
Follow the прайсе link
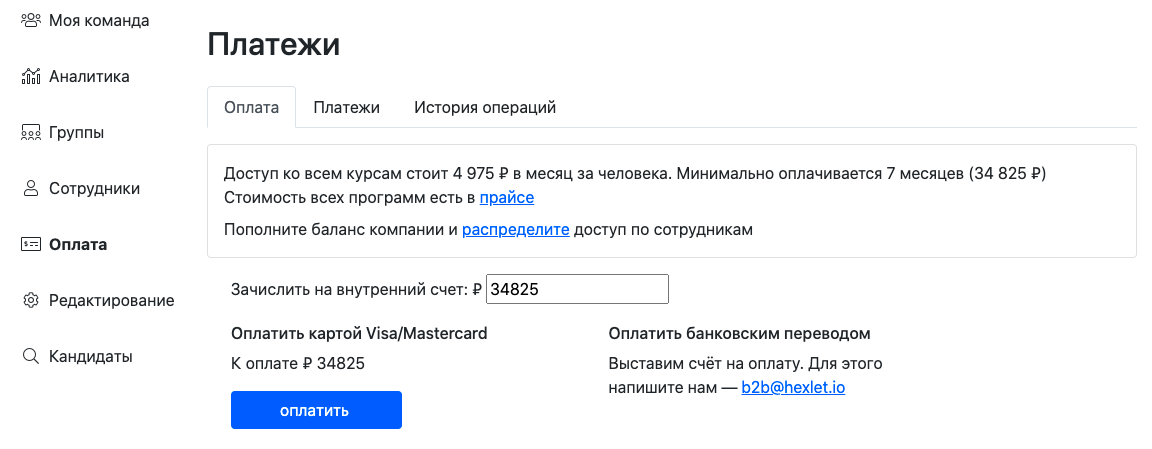[x=507, y=198]
